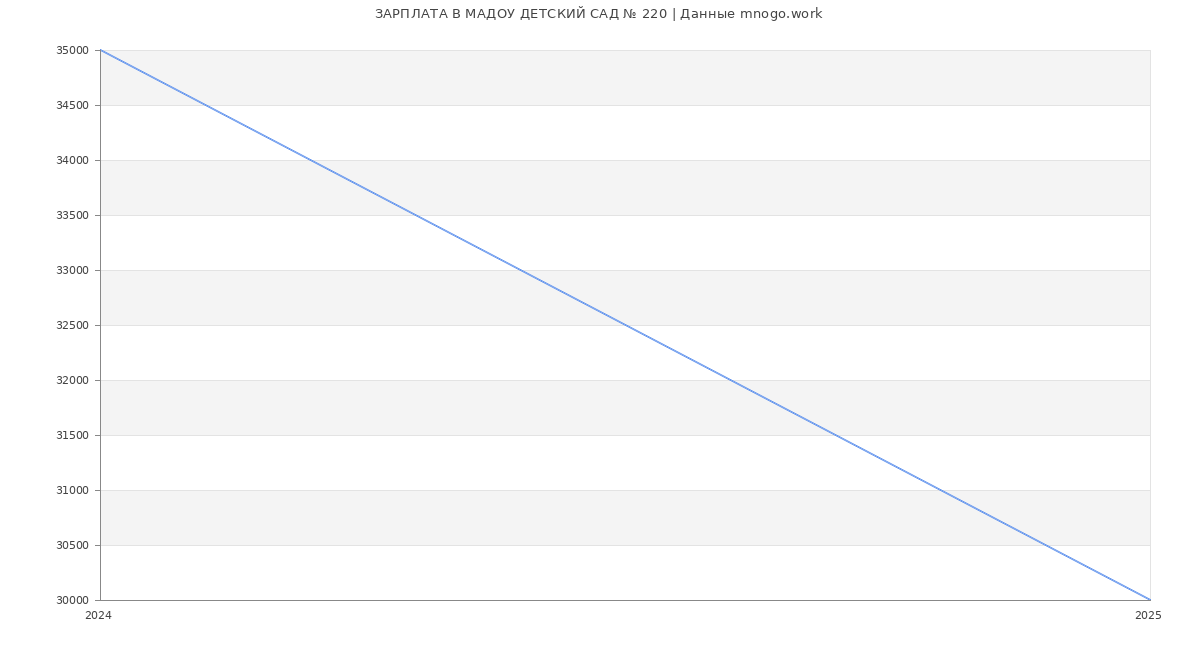
Task: Click the 30500 y-axis label
Action: tap(73, 545)
